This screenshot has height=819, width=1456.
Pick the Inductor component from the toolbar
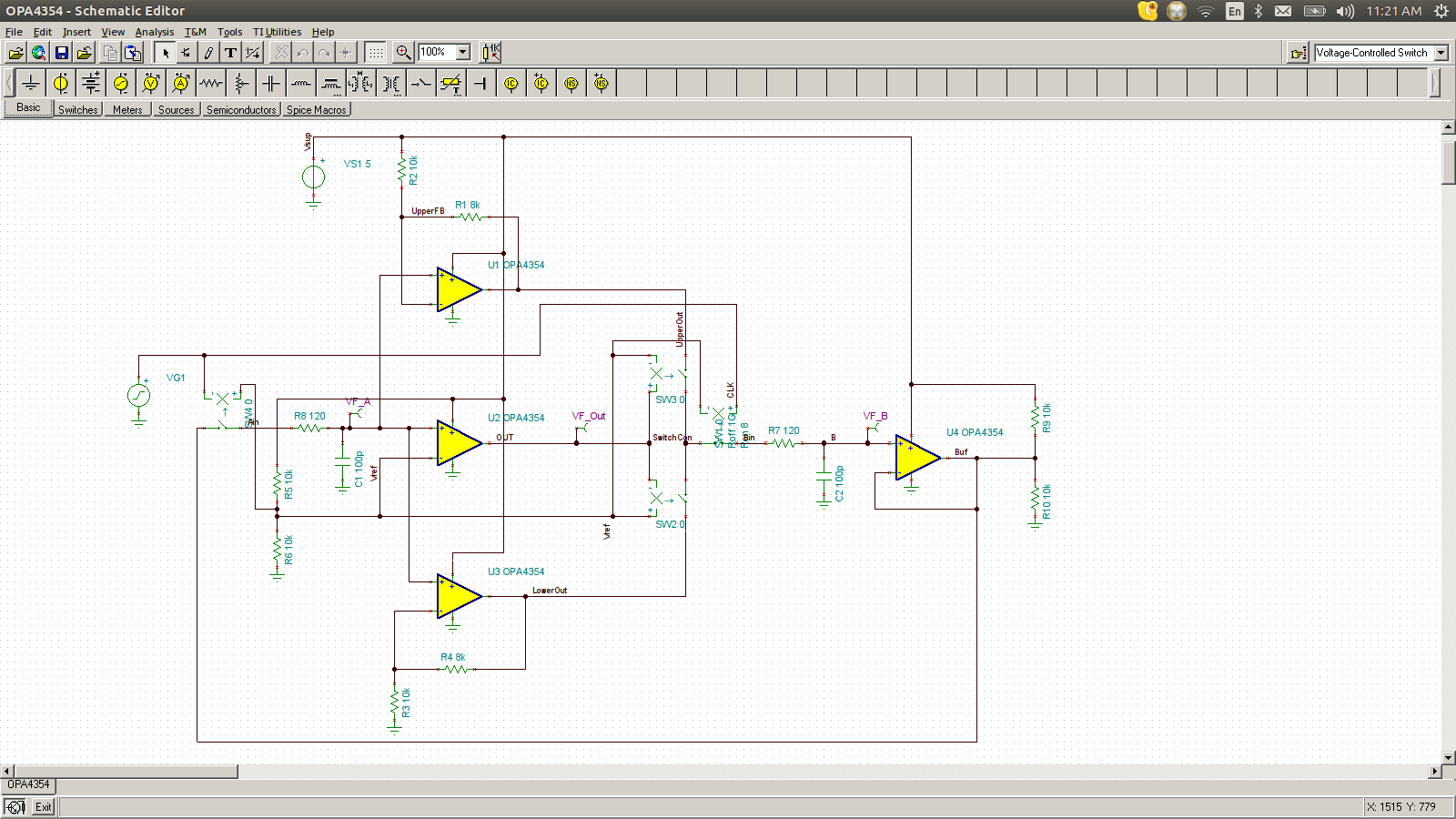pyautogui.click(x=300, y=82)
